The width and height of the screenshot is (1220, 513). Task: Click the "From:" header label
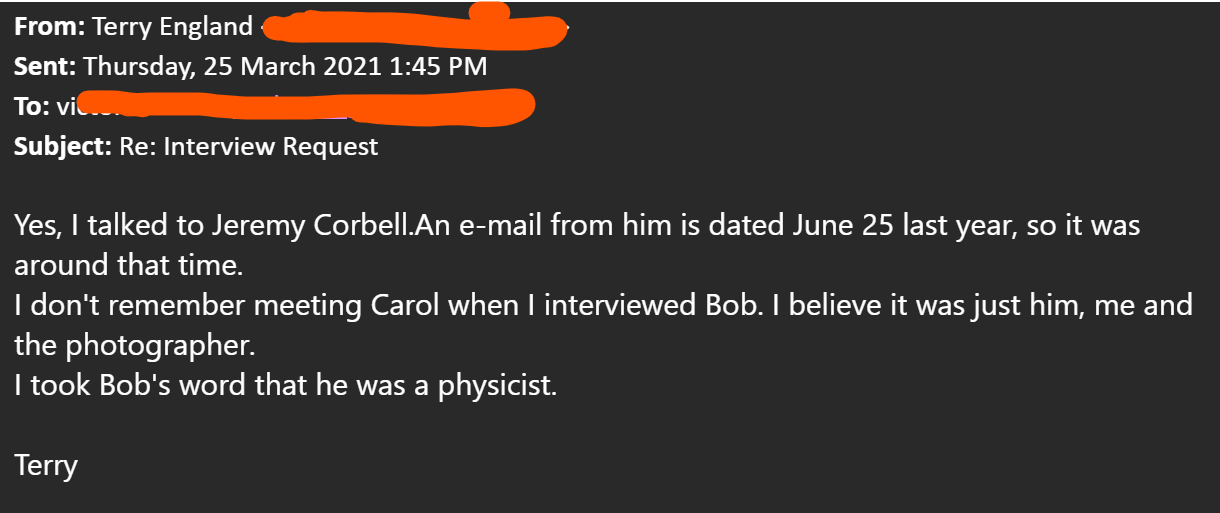point(49,28)
